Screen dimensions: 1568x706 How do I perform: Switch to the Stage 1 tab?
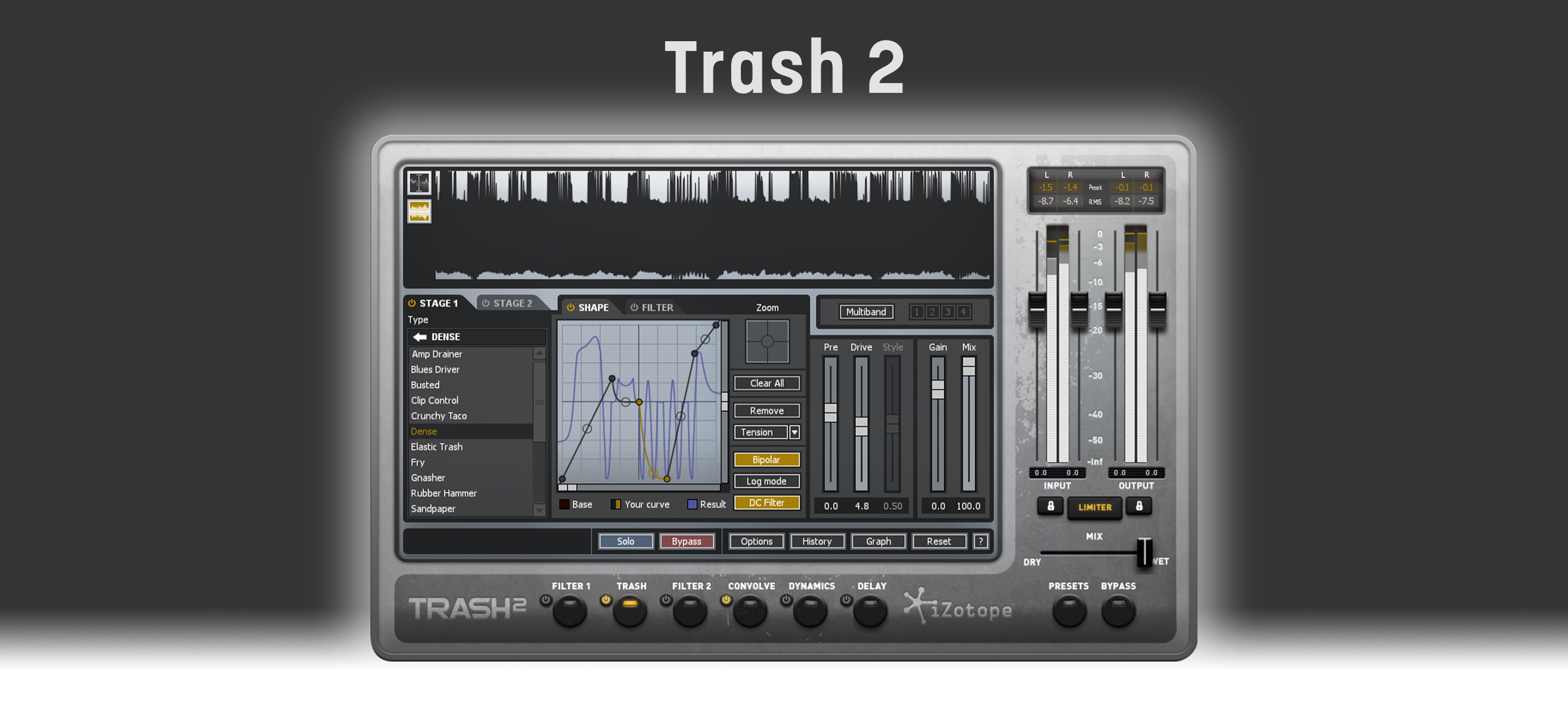[x=438, y=303]
